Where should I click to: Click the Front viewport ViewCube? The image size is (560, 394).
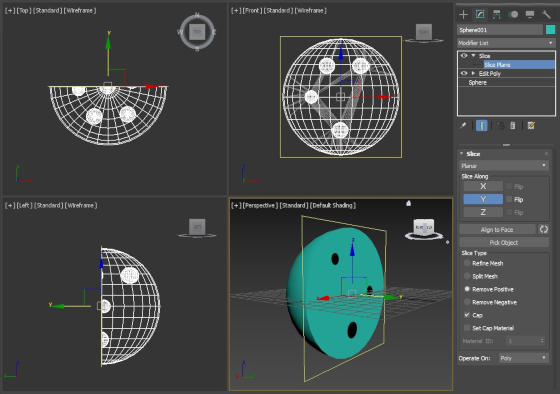coord(424,33)
